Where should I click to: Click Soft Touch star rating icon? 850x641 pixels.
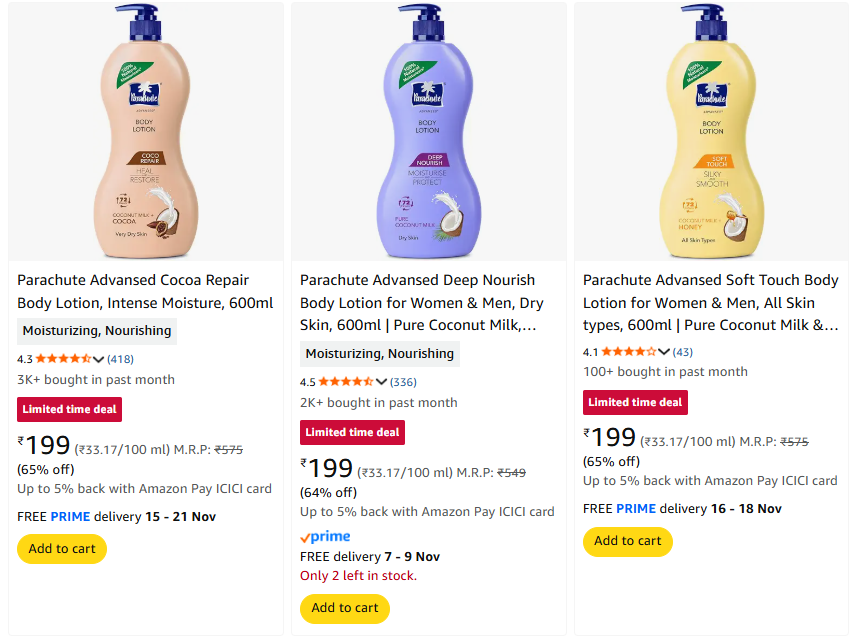pyautogui.click(x=629, y=351)
